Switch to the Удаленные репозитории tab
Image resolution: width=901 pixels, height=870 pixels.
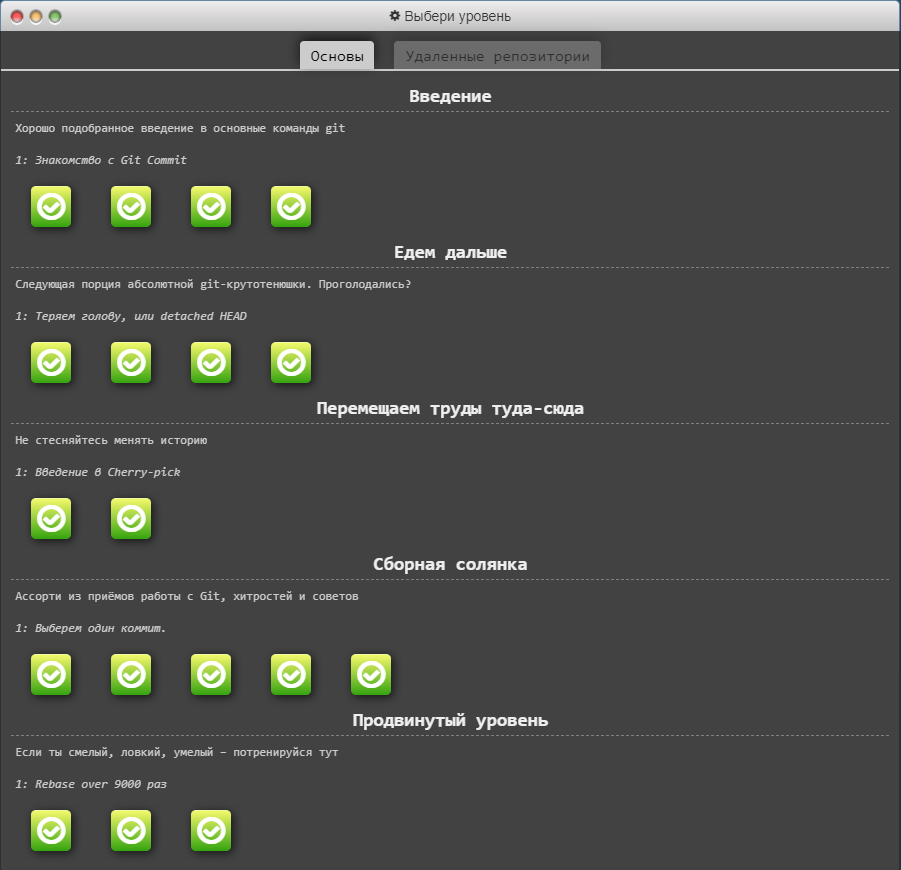pos(498,56)
